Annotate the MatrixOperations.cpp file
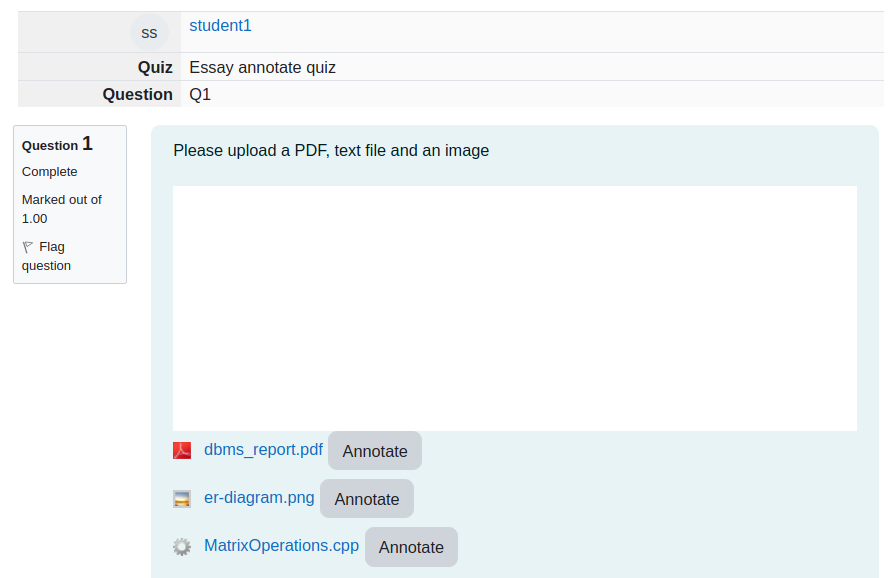Screen dimensions: 893x578 tap(411, 547)
